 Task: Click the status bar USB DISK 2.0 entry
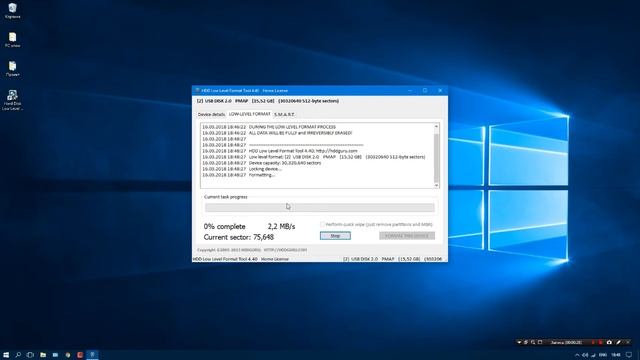(392, 259)
